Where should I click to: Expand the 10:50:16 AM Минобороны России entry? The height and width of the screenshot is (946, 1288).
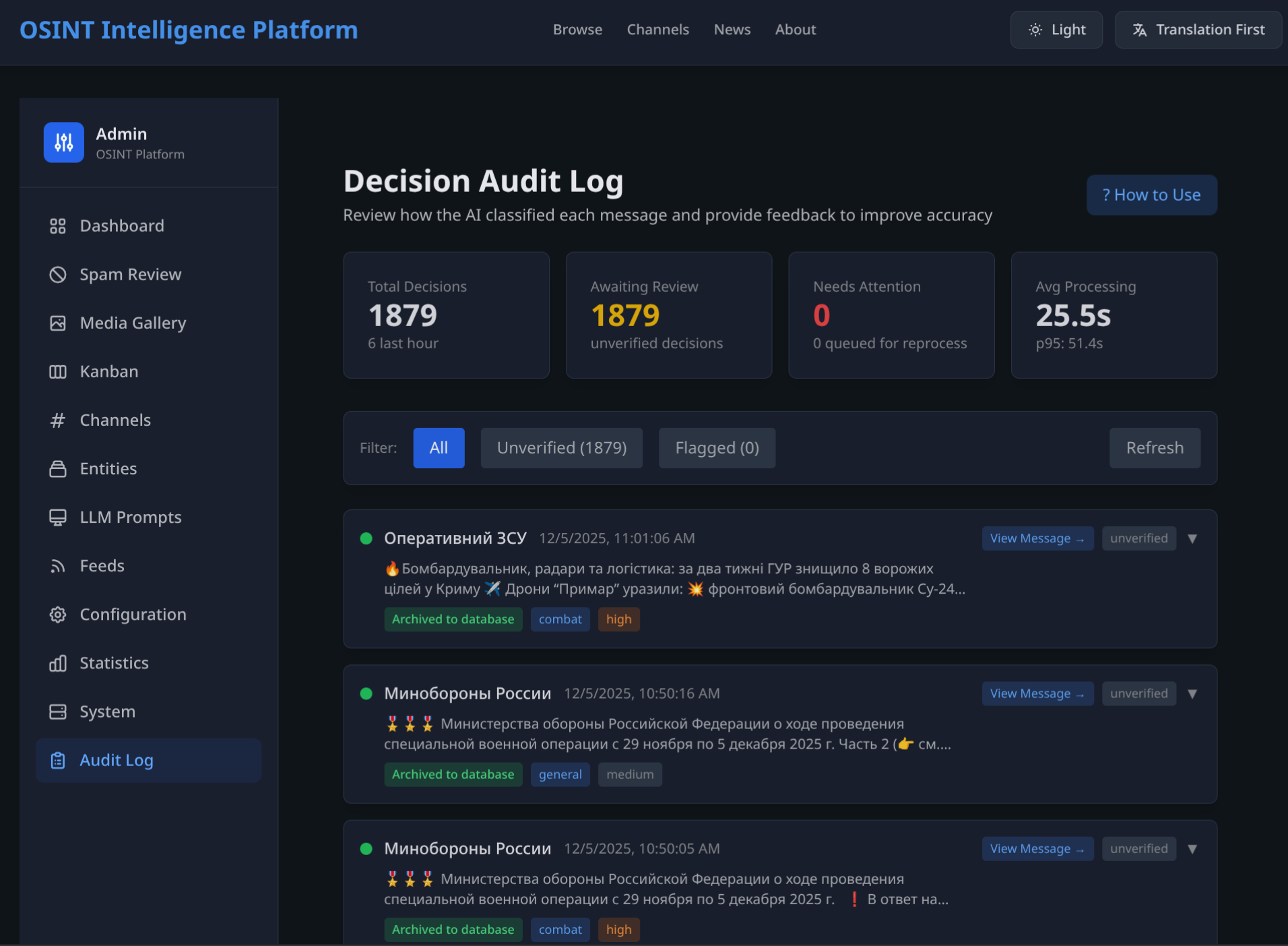pos(1192,693)
